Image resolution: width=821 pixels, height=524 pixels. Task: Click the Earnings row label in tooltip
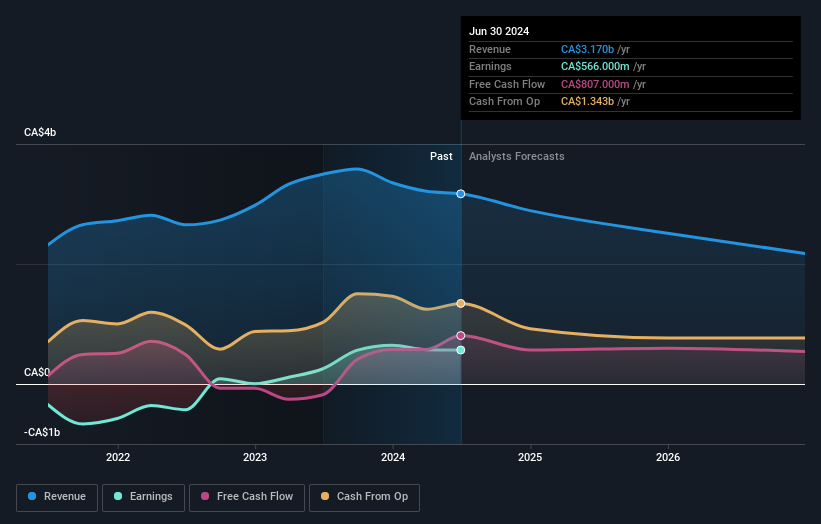point(491,66)
